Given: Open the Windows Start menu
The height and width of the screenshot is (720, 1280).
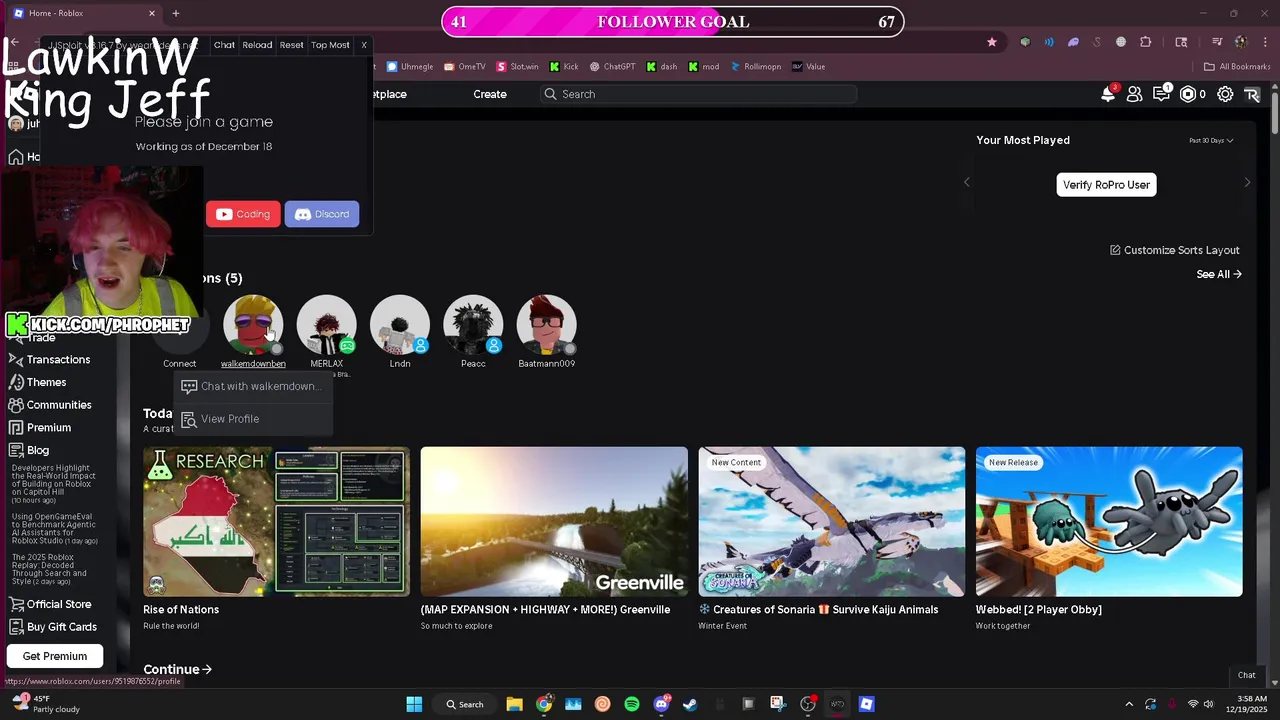Looking at the screenshot, I should point(414,704).
